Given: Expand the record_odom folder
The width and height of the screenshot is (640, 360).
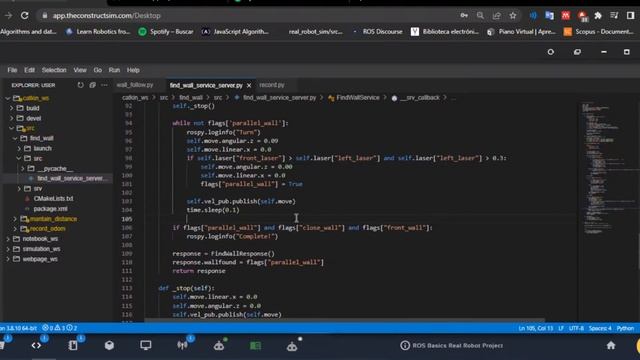Looking at the screenshot, I should [x=16, y=229].
